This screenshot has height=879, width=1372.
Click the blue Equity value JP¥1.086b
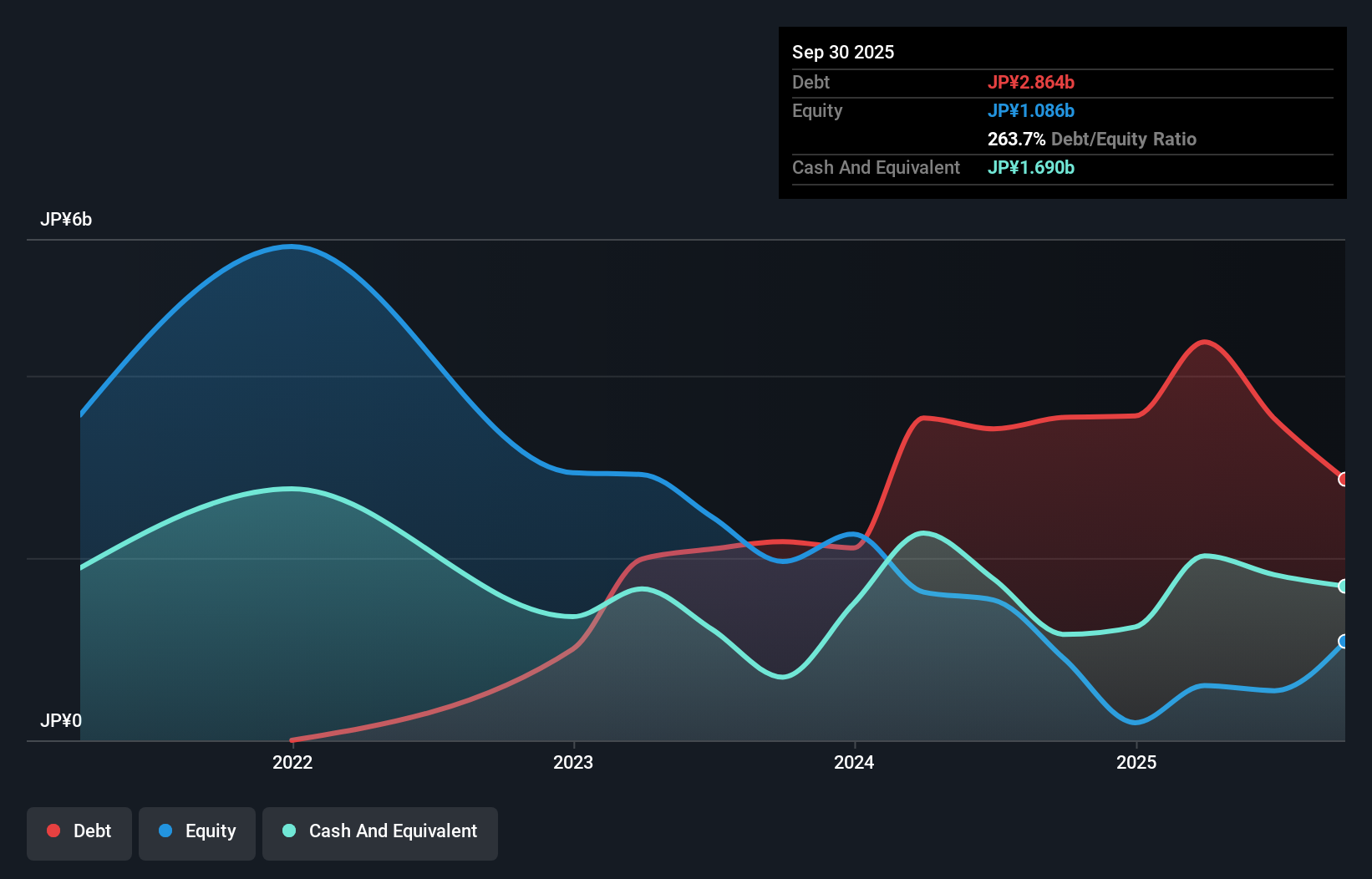(1032, 110)
